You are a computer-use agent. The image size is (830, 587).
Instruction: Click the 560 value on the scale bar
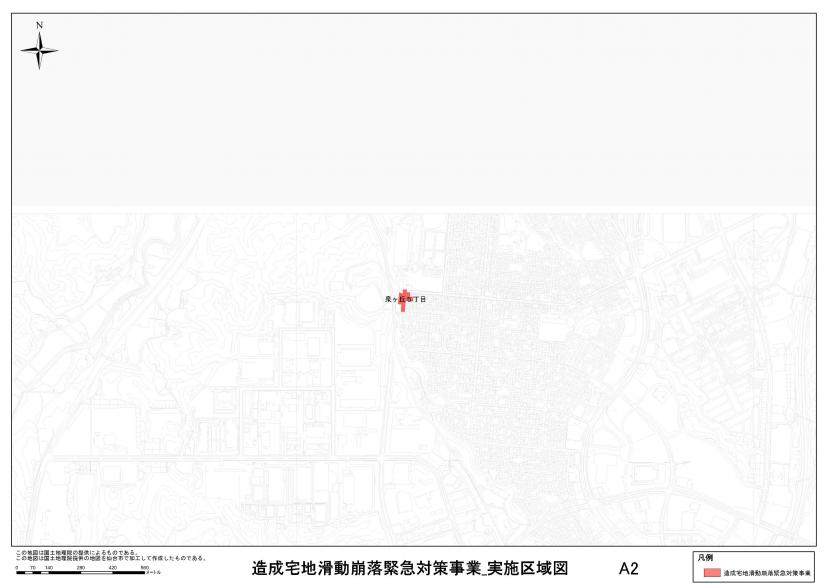click(x=144, y=568)
